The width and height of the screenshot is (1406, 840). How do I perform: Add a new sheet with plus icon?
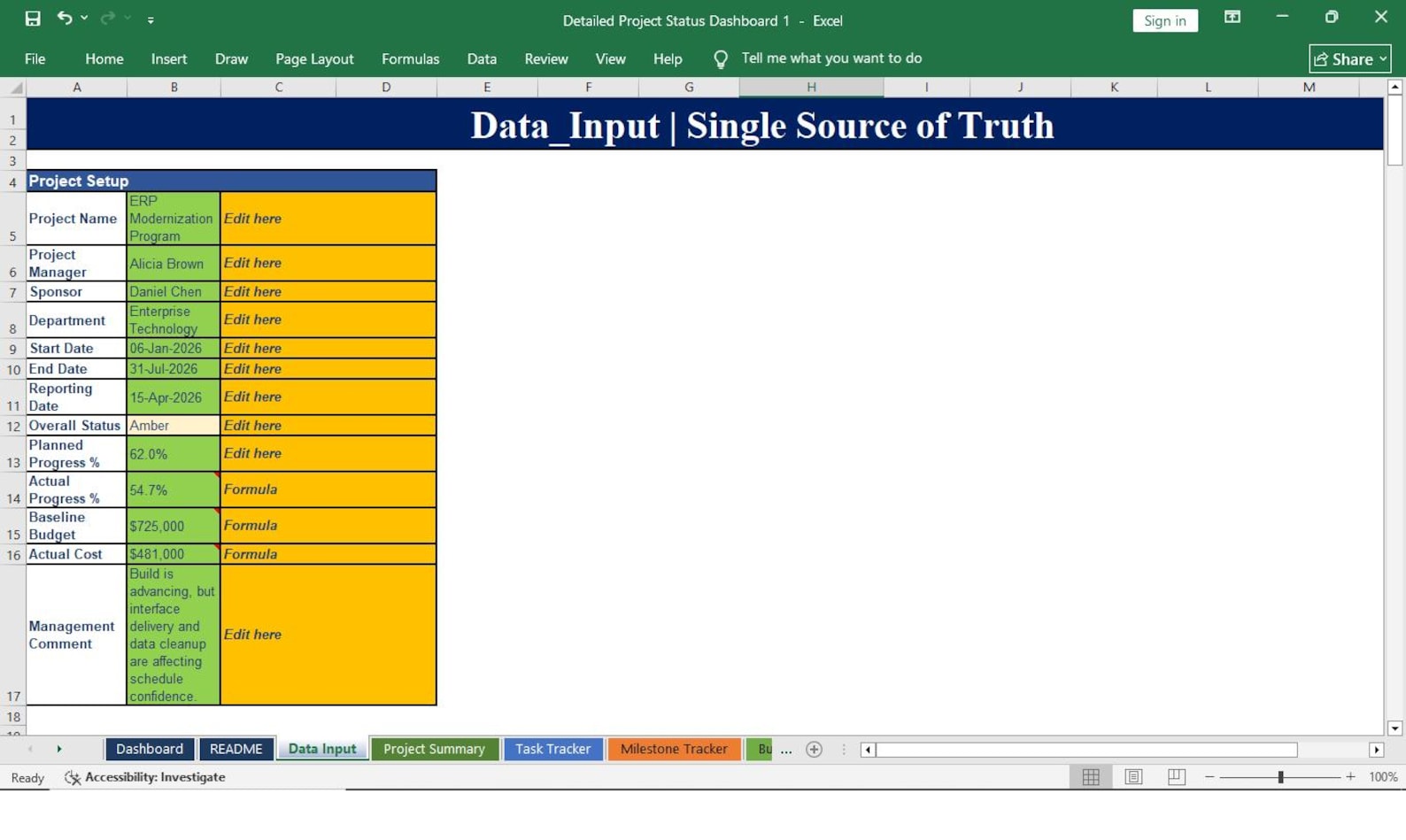pos(814,750)
